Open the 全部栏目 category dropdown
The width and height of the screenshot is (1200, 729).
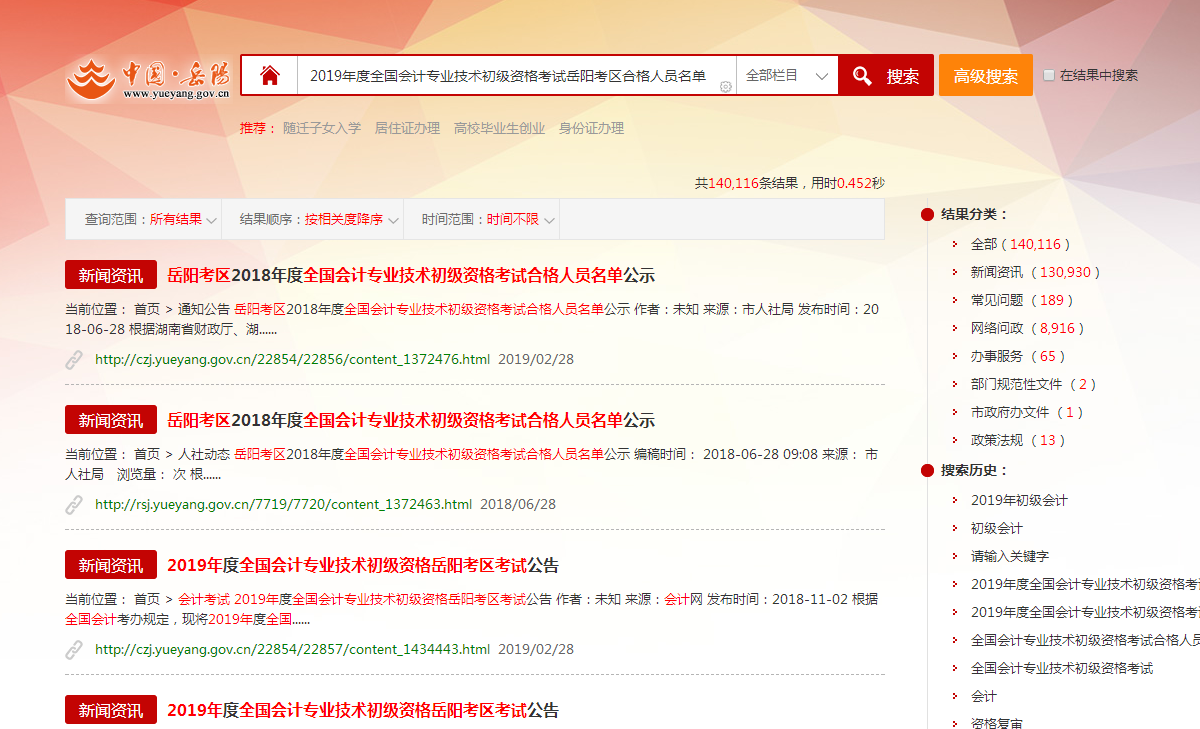(x=787, y=76)
